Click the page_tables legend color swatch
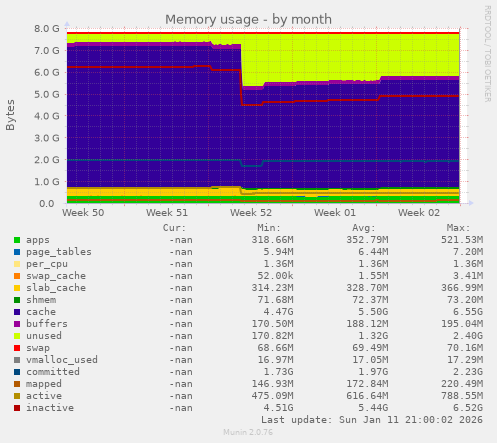 [x=17, y=252]
